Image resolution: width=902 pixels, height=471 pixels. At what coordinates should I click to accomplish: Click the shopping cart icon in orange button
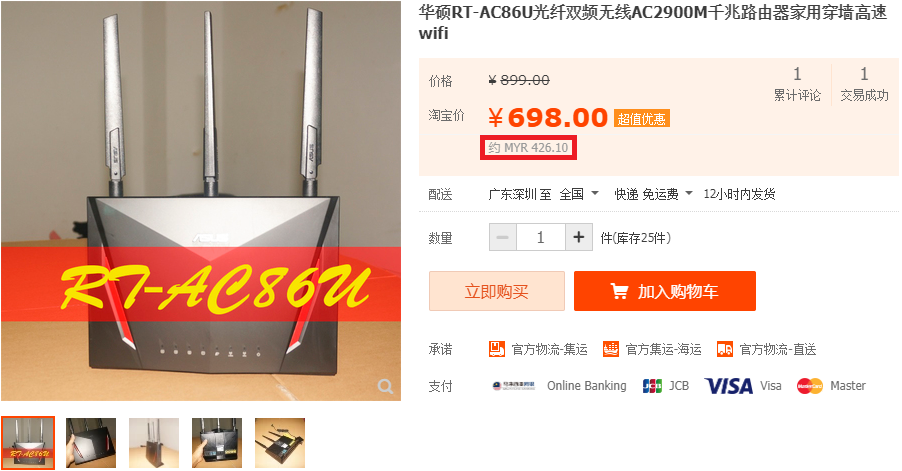[620, 292]
